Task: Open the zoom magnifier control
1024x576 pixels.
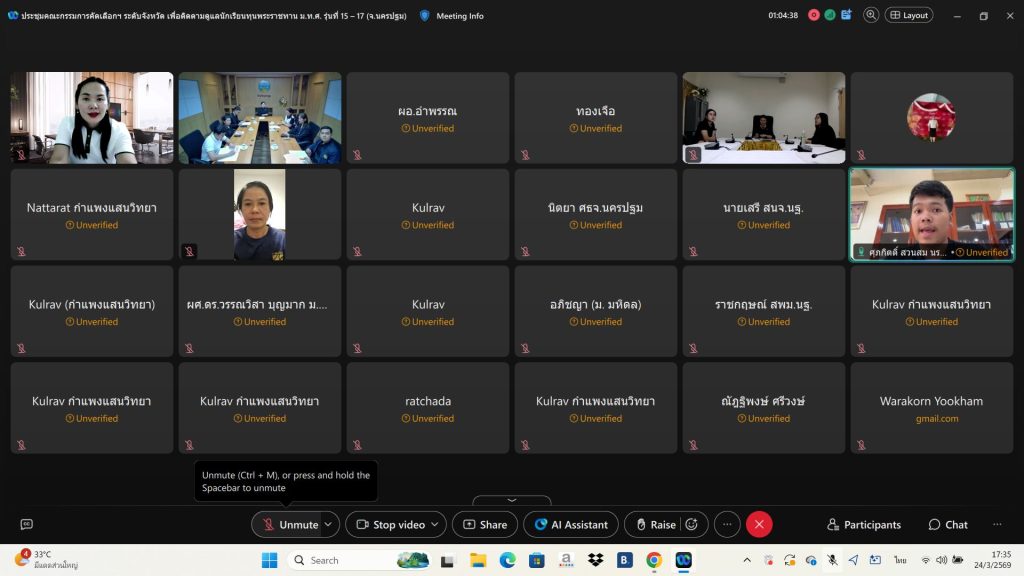Action: pos(871,15)
